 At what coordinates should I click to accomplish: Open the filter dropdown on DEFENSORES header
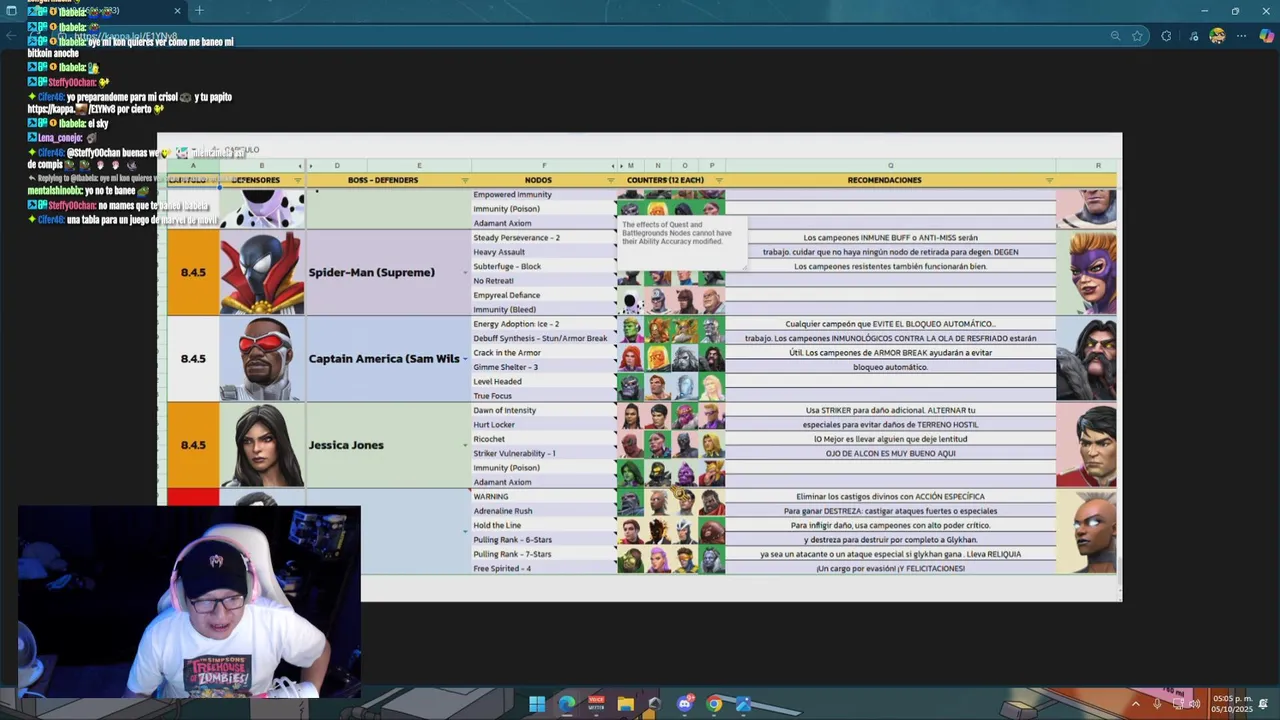tap(297, 180)
